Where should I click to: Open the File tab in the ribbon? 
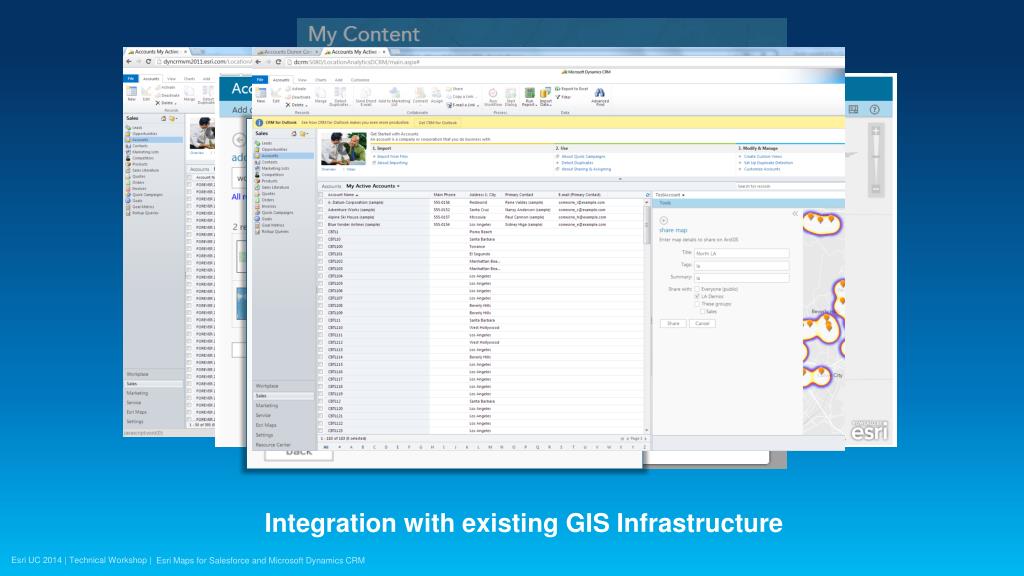(x=260, y=80)
